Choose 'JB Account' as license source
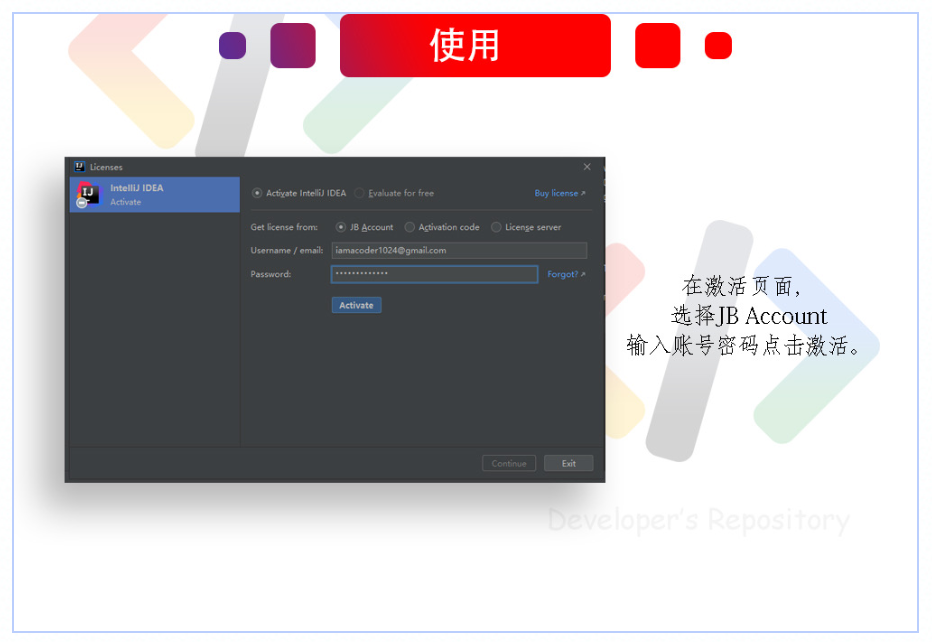The width and height of the screenshot is (932, 642). tap(341, 227)
